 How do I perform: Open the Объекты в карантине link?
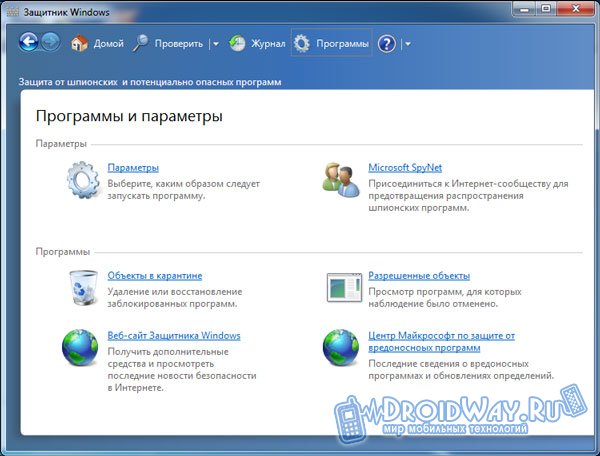[155, 275]
